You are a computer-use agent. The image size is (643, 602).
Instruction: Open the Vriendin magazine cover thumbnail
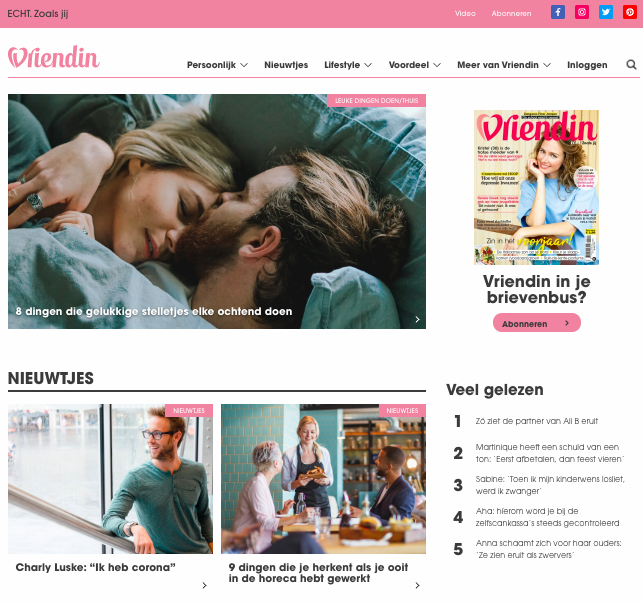point(536,187)
